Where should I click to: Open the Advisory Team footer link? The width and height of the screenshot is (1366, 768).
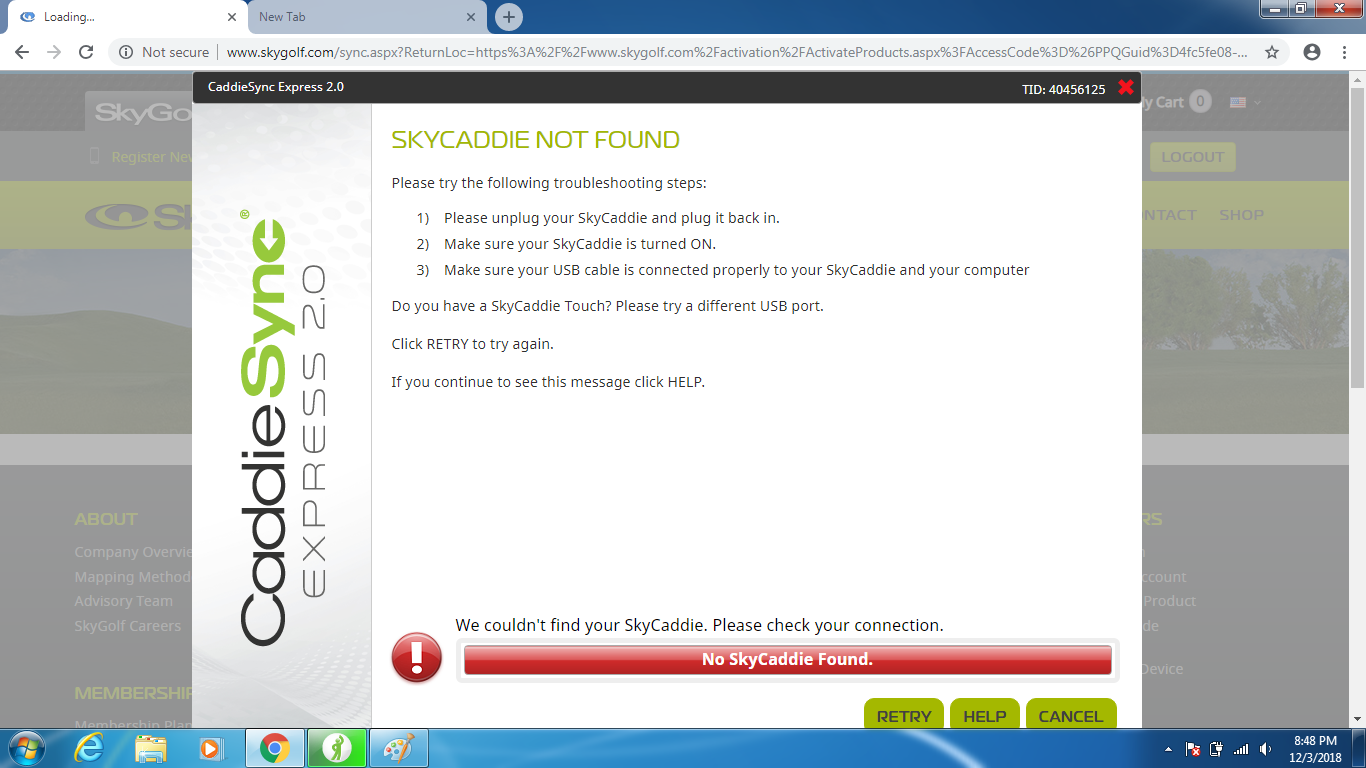[123, 601]
